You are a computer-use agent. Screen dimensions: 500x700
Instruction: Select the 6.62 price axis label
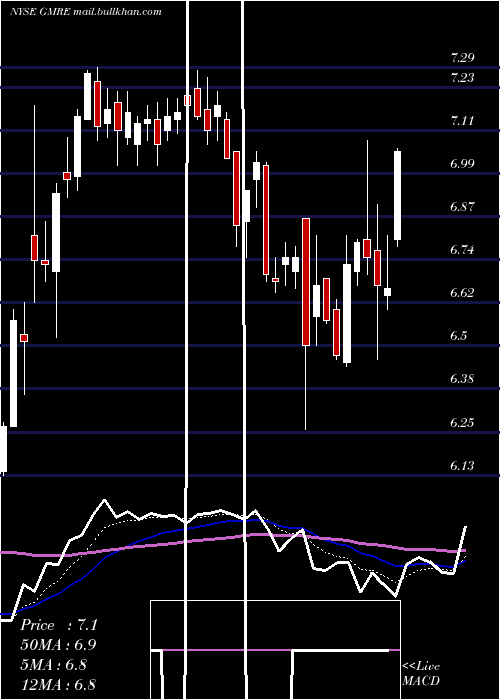coord(462,292)
